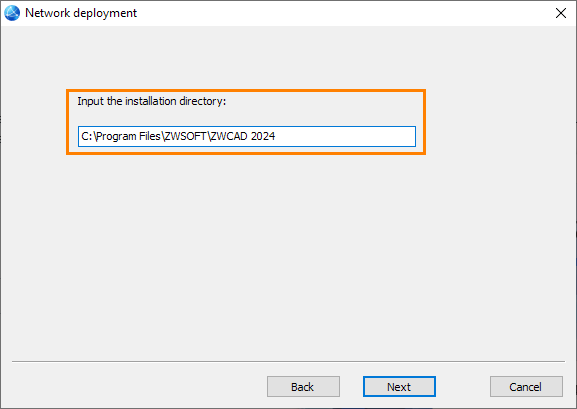Go back with the Back button
Image resolution: width=577 pixels, height=409 pixels.
coord(303,387)
